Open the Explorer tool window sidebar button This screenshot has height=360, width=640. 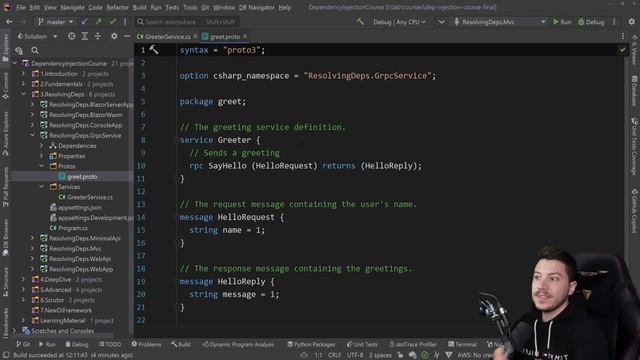point(5,47)
